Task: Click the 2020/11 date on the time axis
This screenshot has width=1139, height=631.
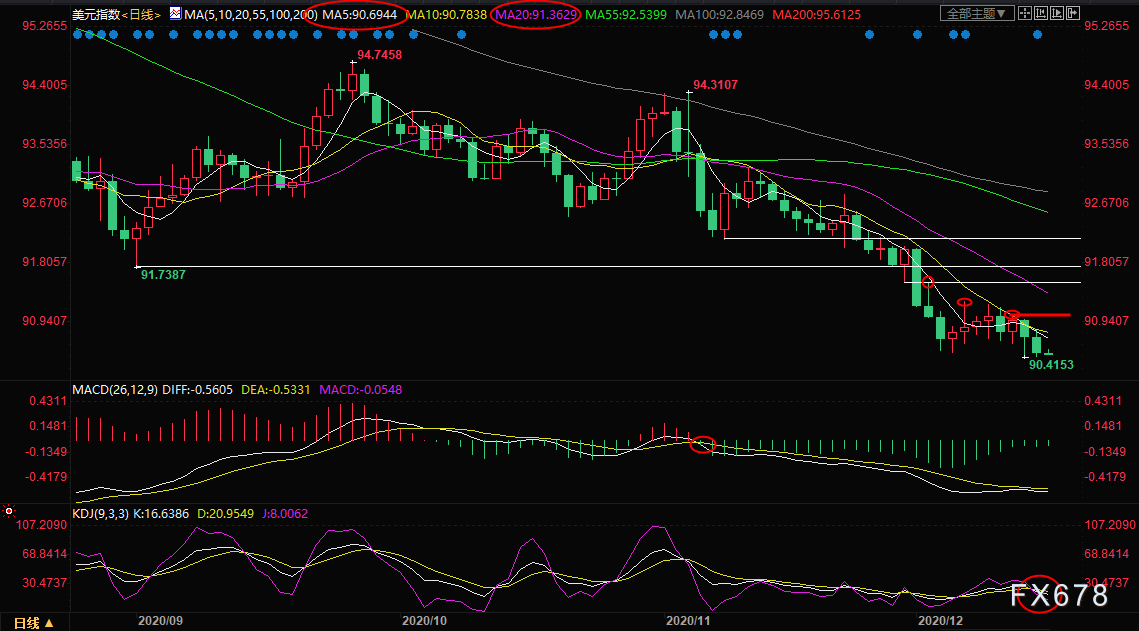Action: point(691,620)
